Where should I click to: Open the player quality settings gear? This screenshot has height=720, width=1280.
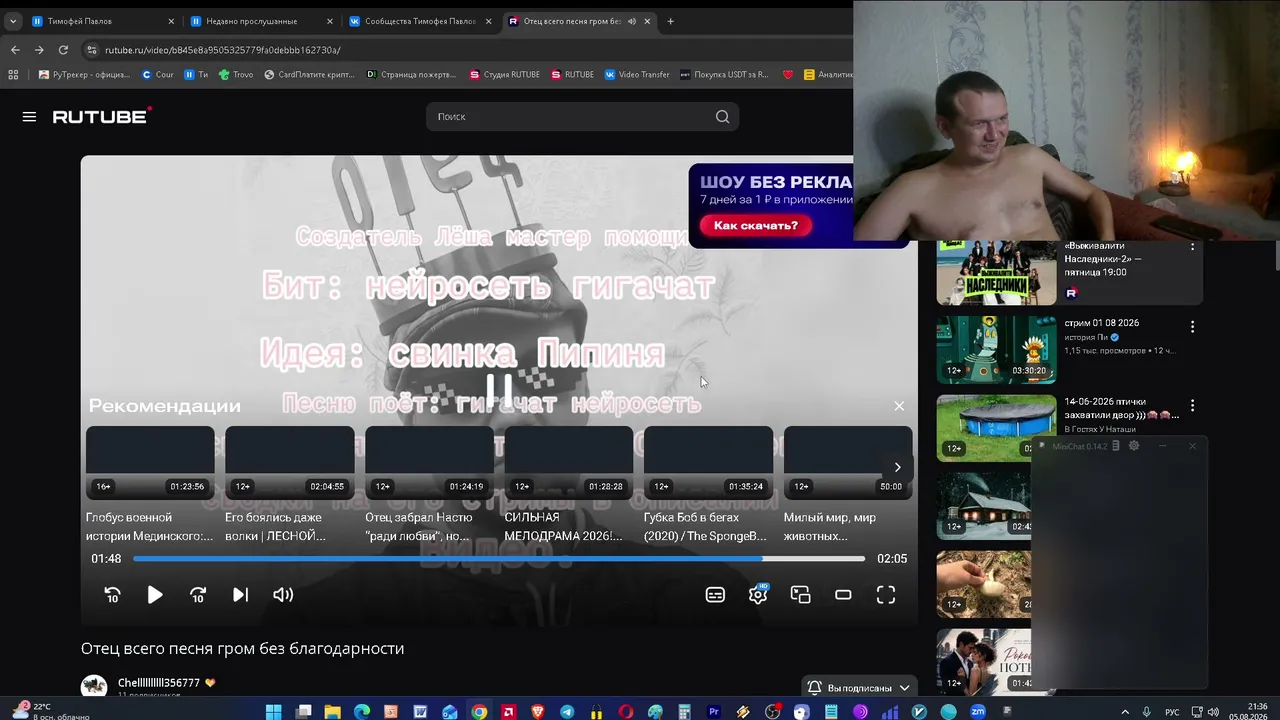(758, 595)
